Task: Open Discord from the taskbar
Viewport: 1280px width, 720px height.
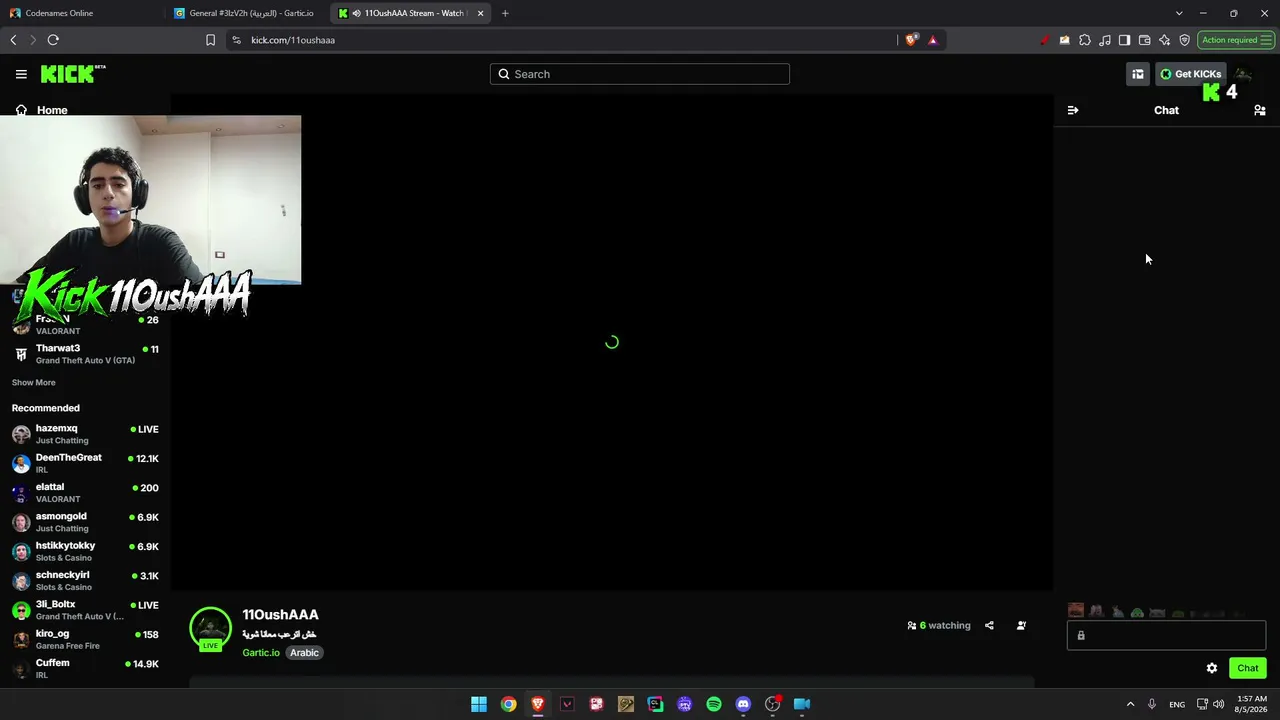Action: click(743, 704)
